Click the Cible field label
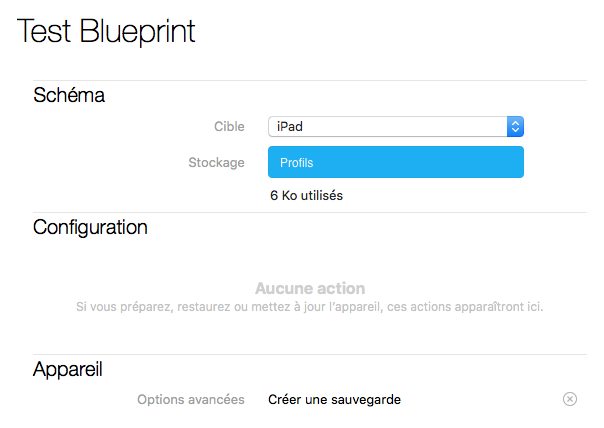The height and width of the screenshot is (428, 604). 229,127
